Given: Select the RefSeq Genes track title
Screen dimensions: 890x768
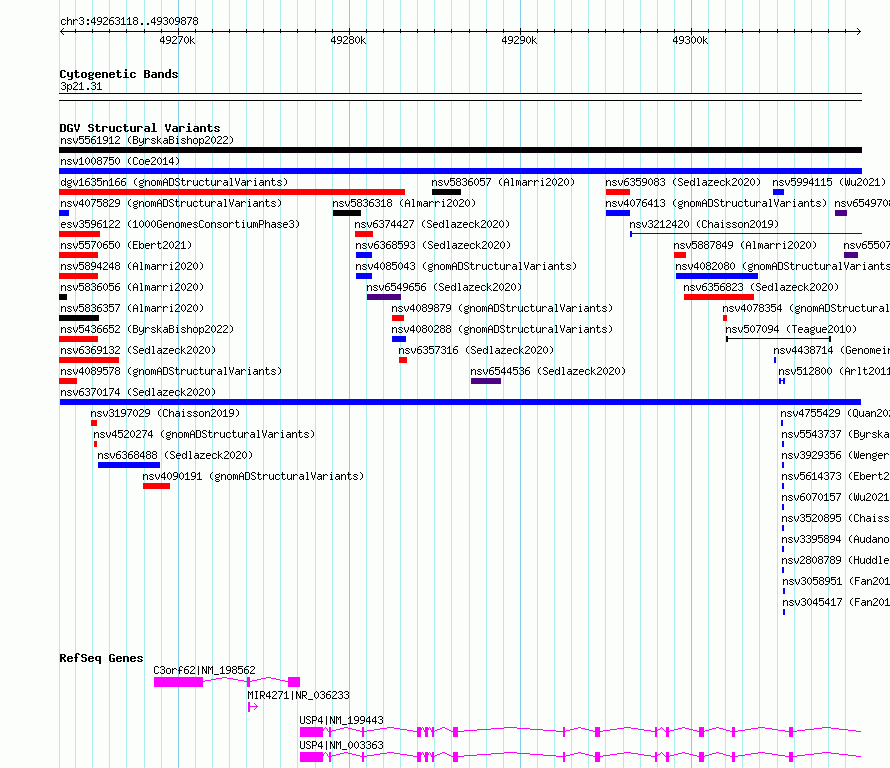Looking at the screenshot, I should 101,658.
